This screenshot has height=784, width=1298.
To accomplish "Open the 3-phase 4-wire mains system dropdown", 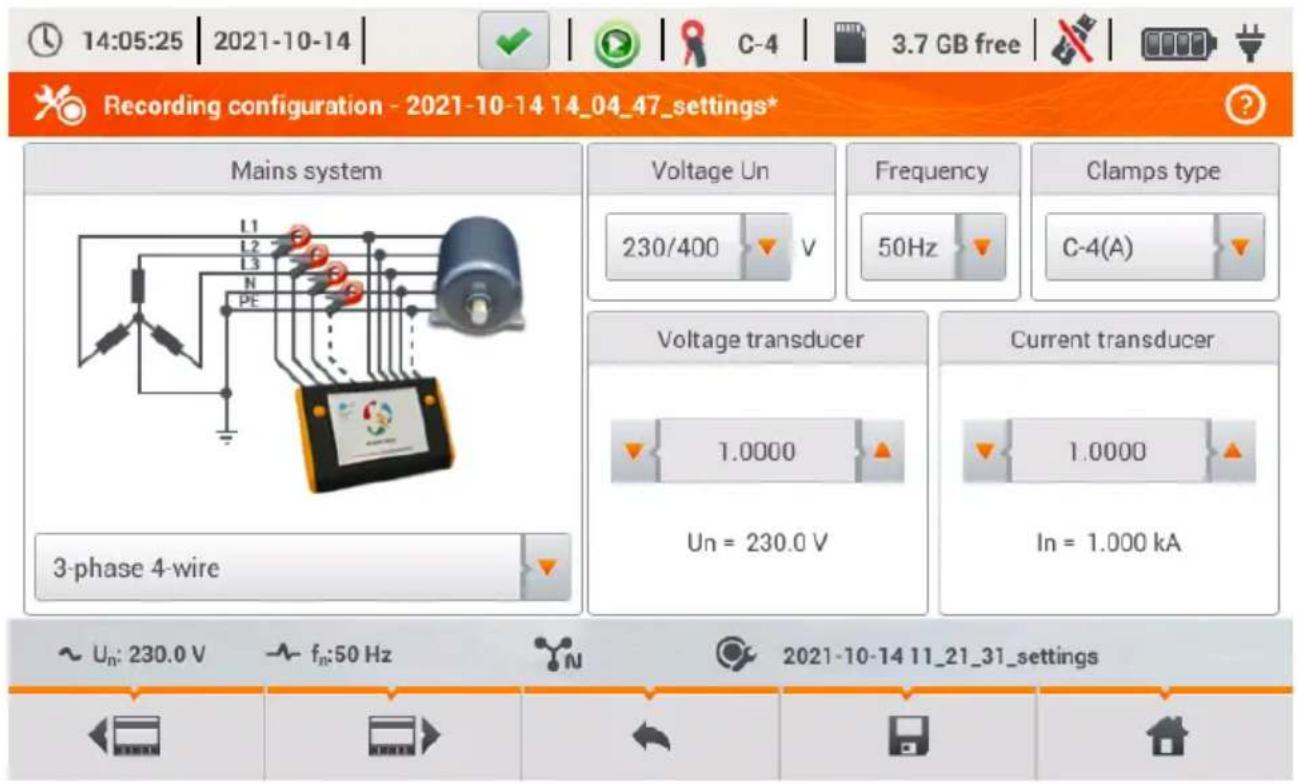I will [x=302, y=567].
